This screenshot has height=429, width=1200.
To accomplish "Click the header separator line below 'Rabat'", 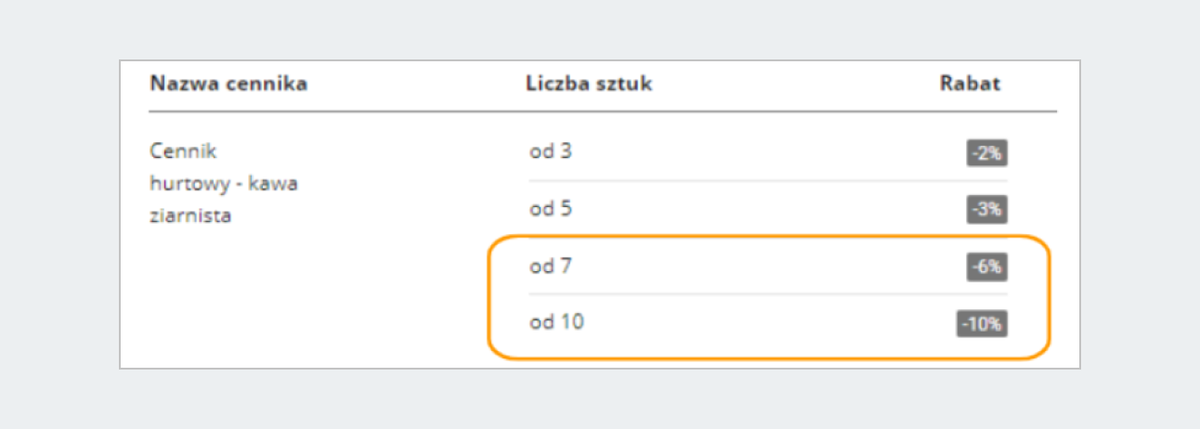I will click(x=970, y=111).
